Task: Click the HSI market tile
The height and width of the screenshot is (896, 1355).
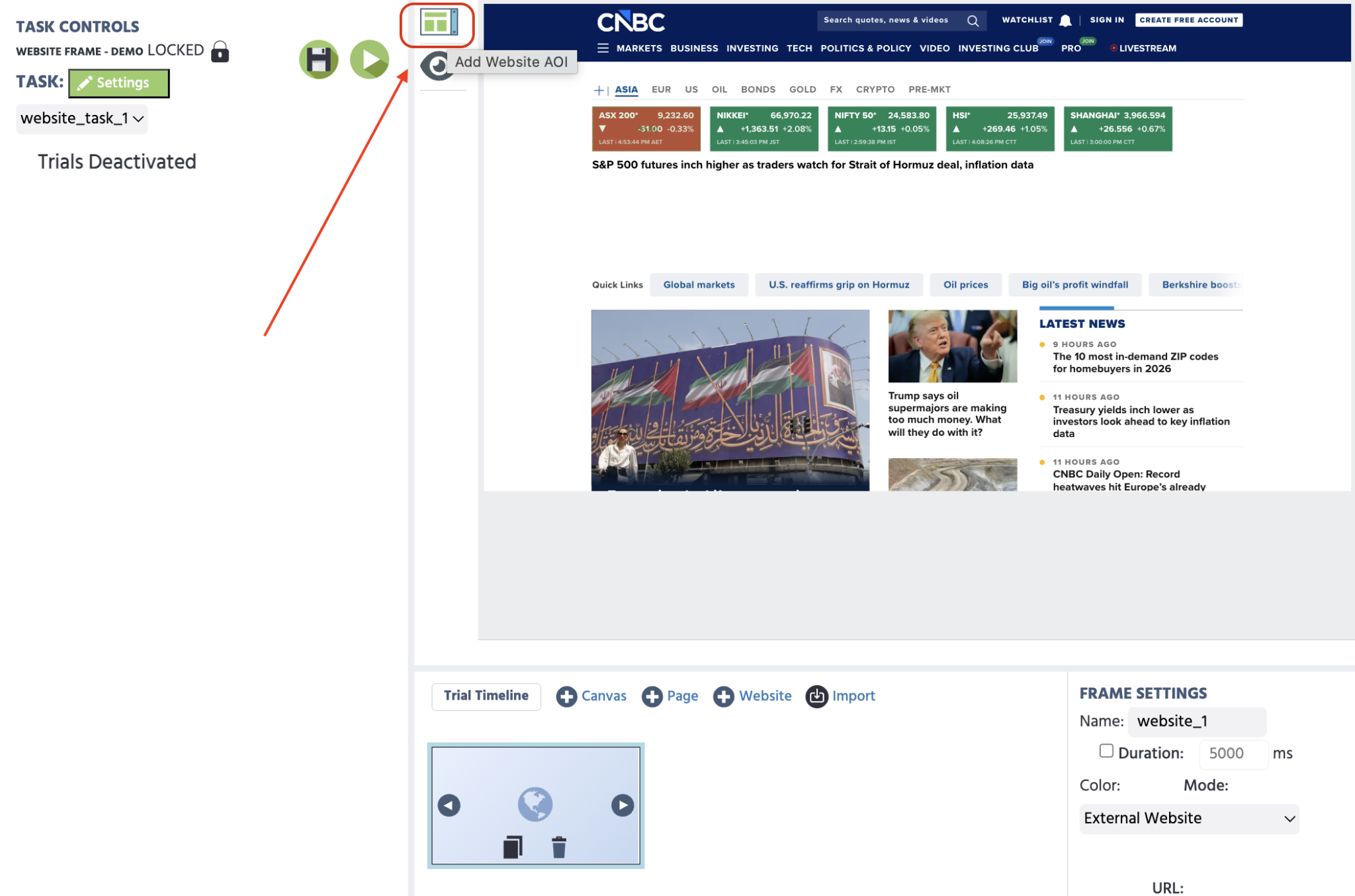Action: point(999,128)
